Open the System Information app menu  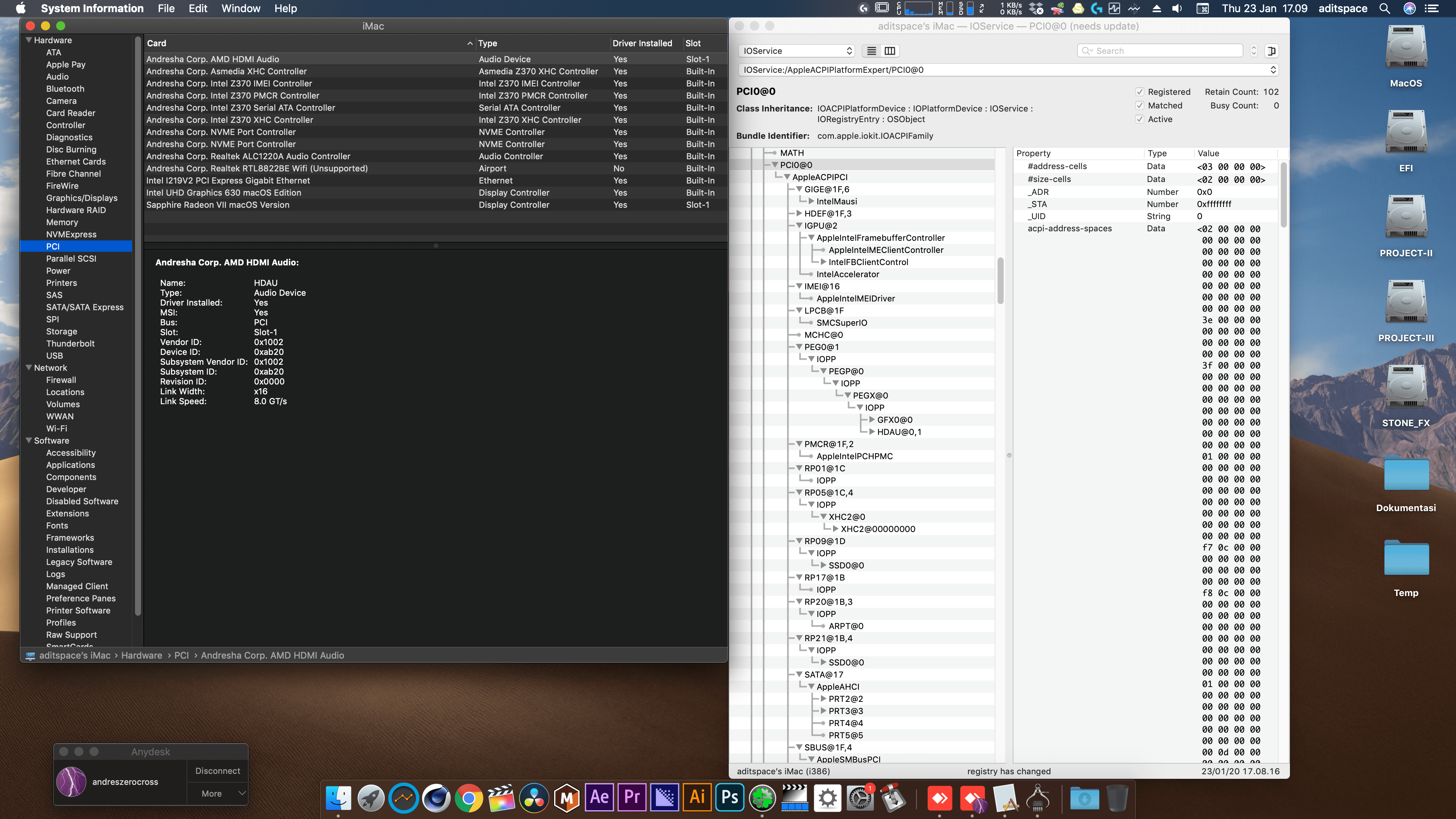click(92, 8)
